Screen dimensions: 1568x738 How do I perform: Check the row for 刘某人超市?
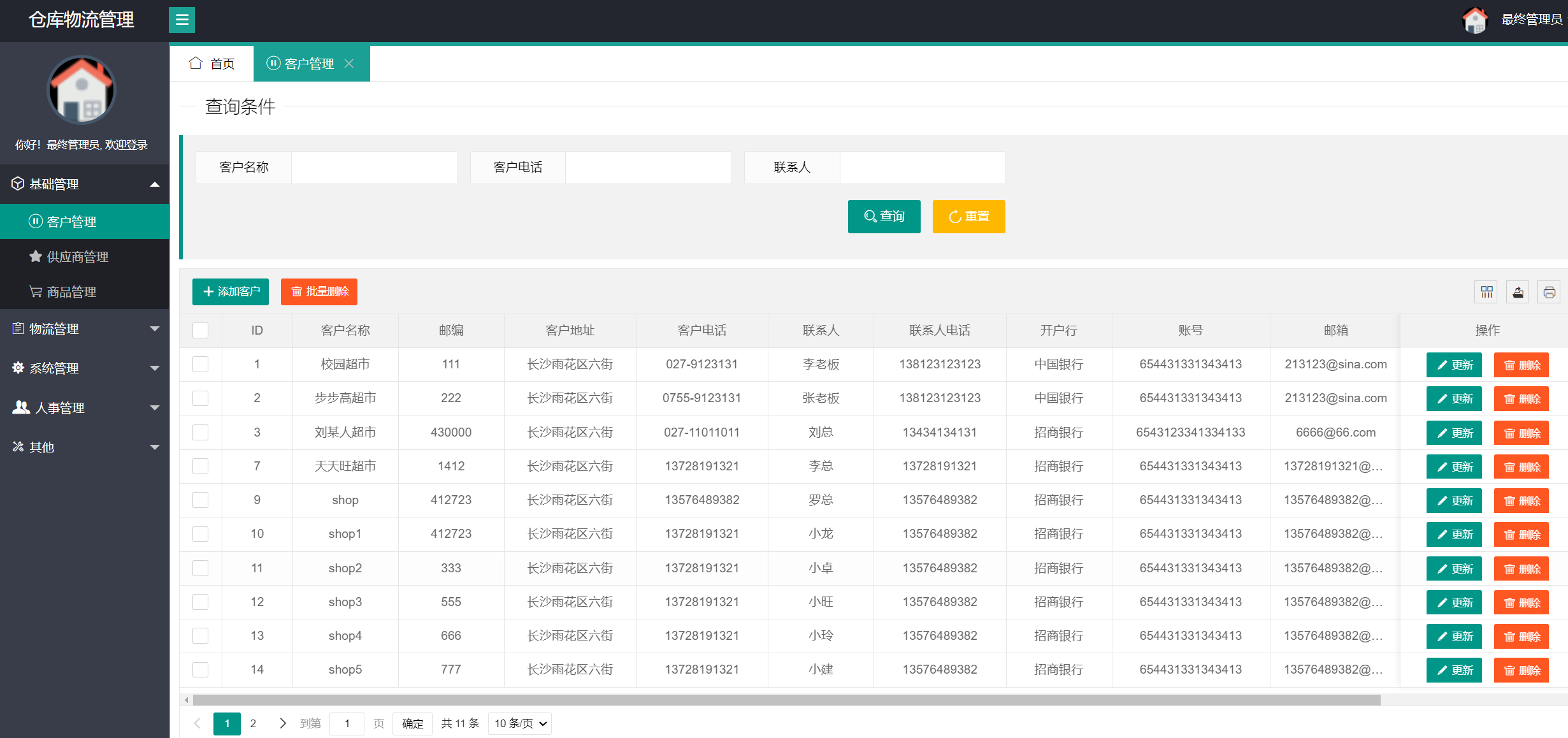tap(201, 432)
